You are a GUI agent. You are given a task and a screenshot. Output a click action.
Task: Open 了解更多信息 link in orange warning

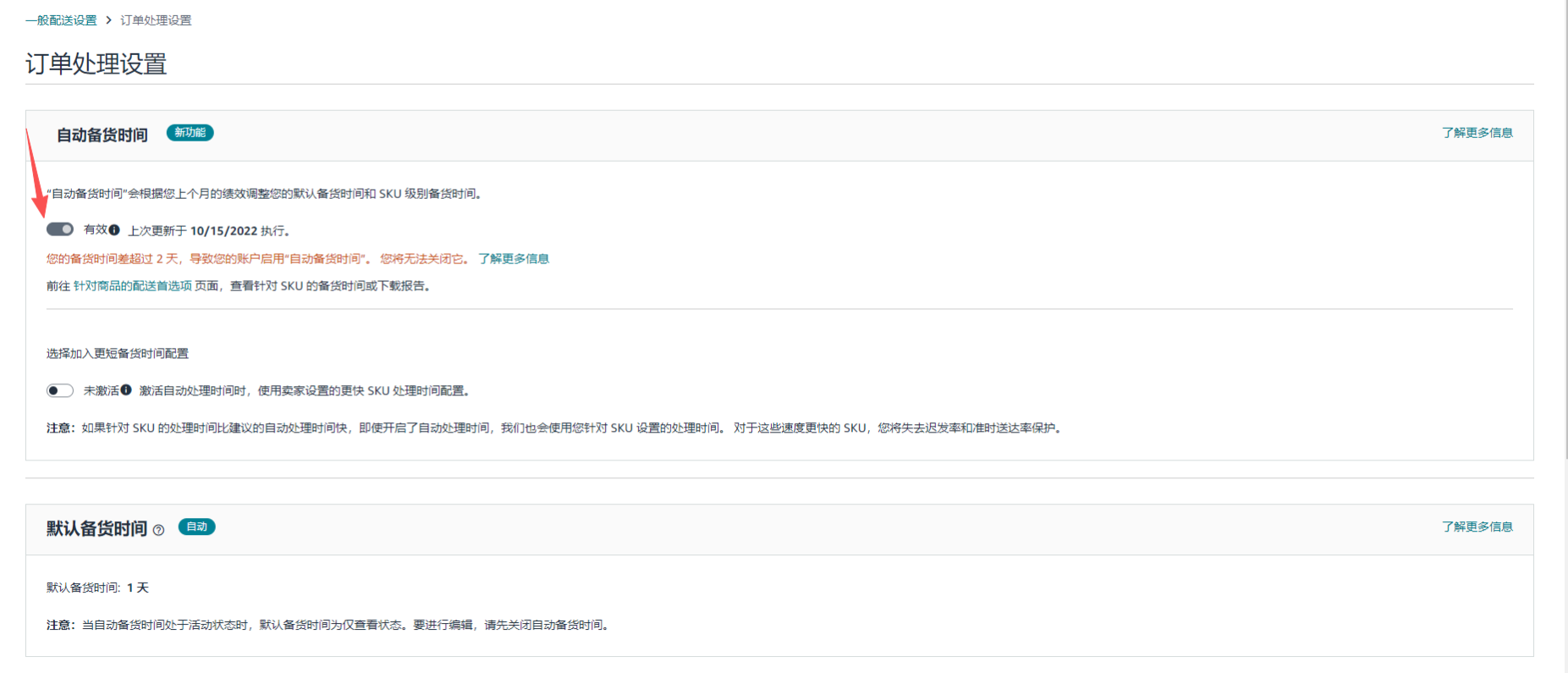tap(513, 259)
